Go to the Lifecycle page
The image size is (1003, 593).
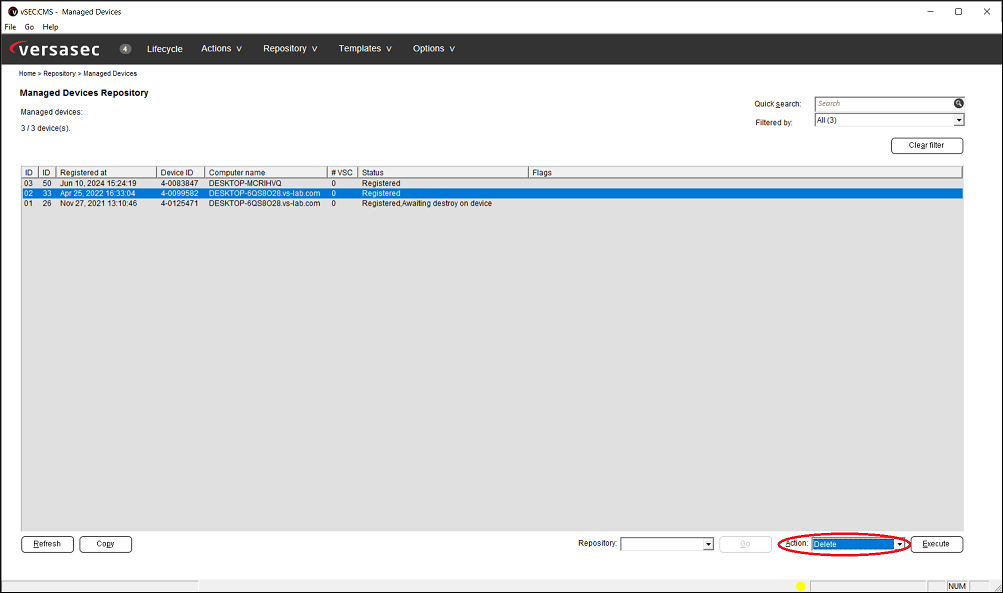(x=164, y=49)
